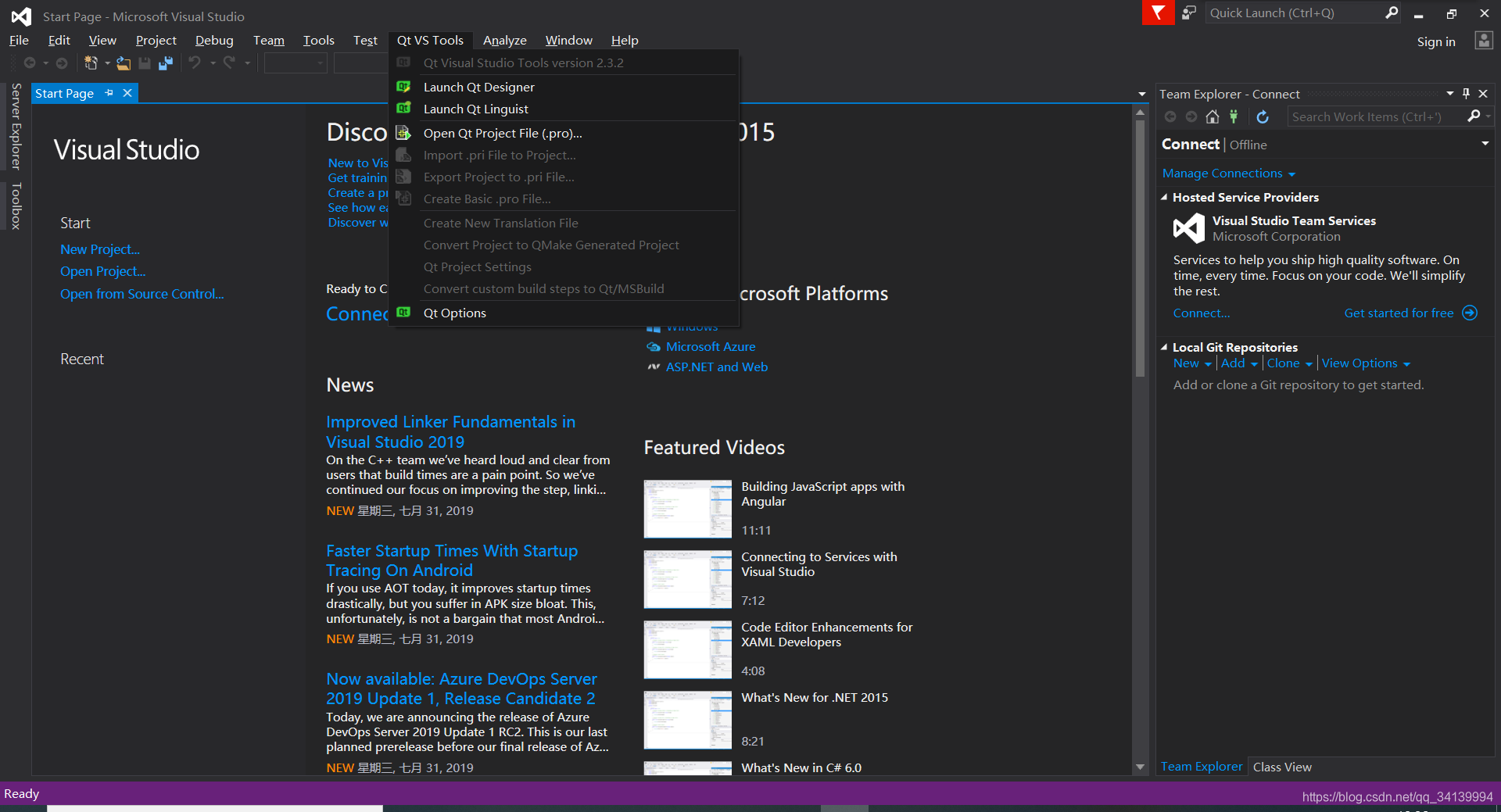The height and width of the screenshot is (812, 1501).
Task: Open the send feedback icon
Action: coord(1189,13)
